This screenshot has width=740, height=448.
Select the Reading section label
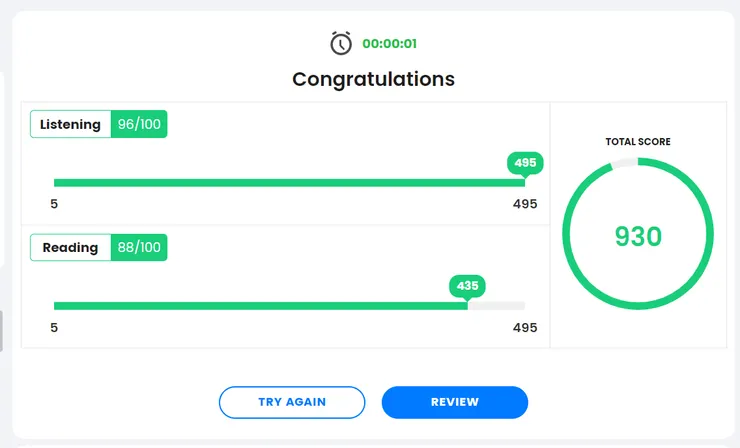tap(70, 248)
